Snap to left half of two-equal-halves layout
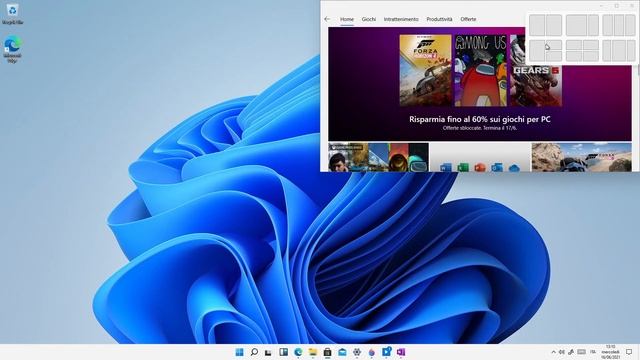 point(537,25)
